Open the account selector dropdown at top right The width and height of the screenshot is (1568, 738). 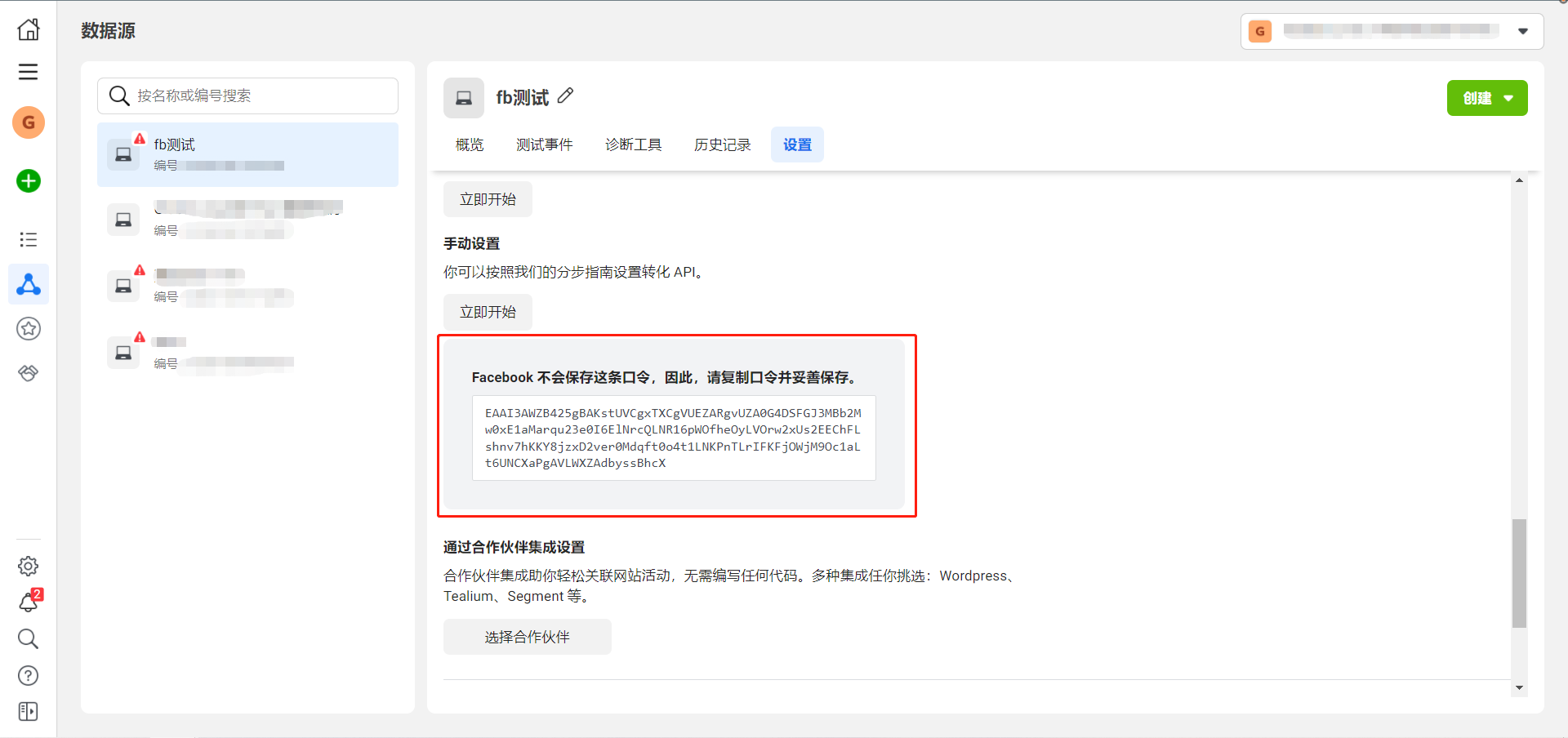tap(1392, 31)
